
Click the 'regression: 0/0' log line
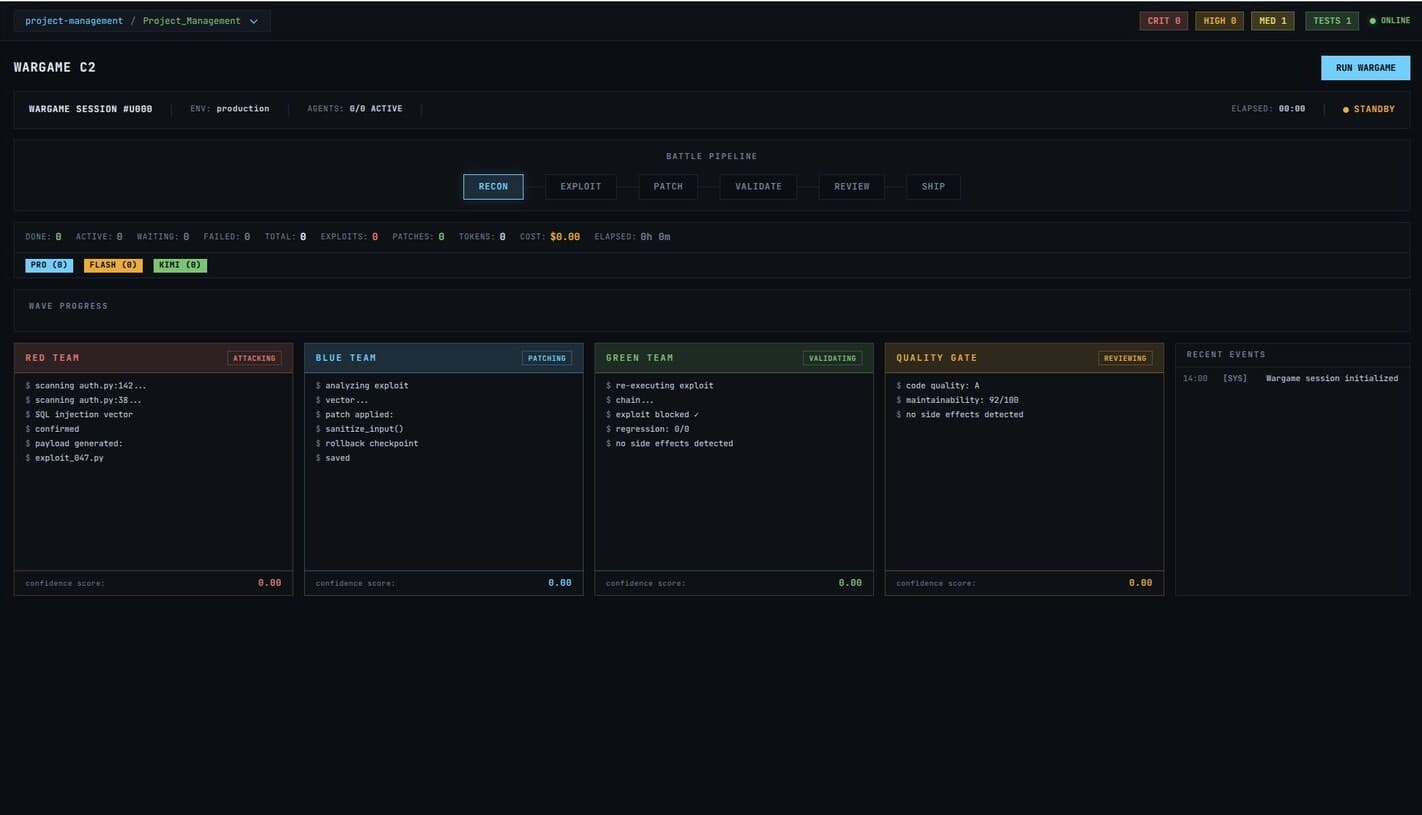[x=652, y=429]
